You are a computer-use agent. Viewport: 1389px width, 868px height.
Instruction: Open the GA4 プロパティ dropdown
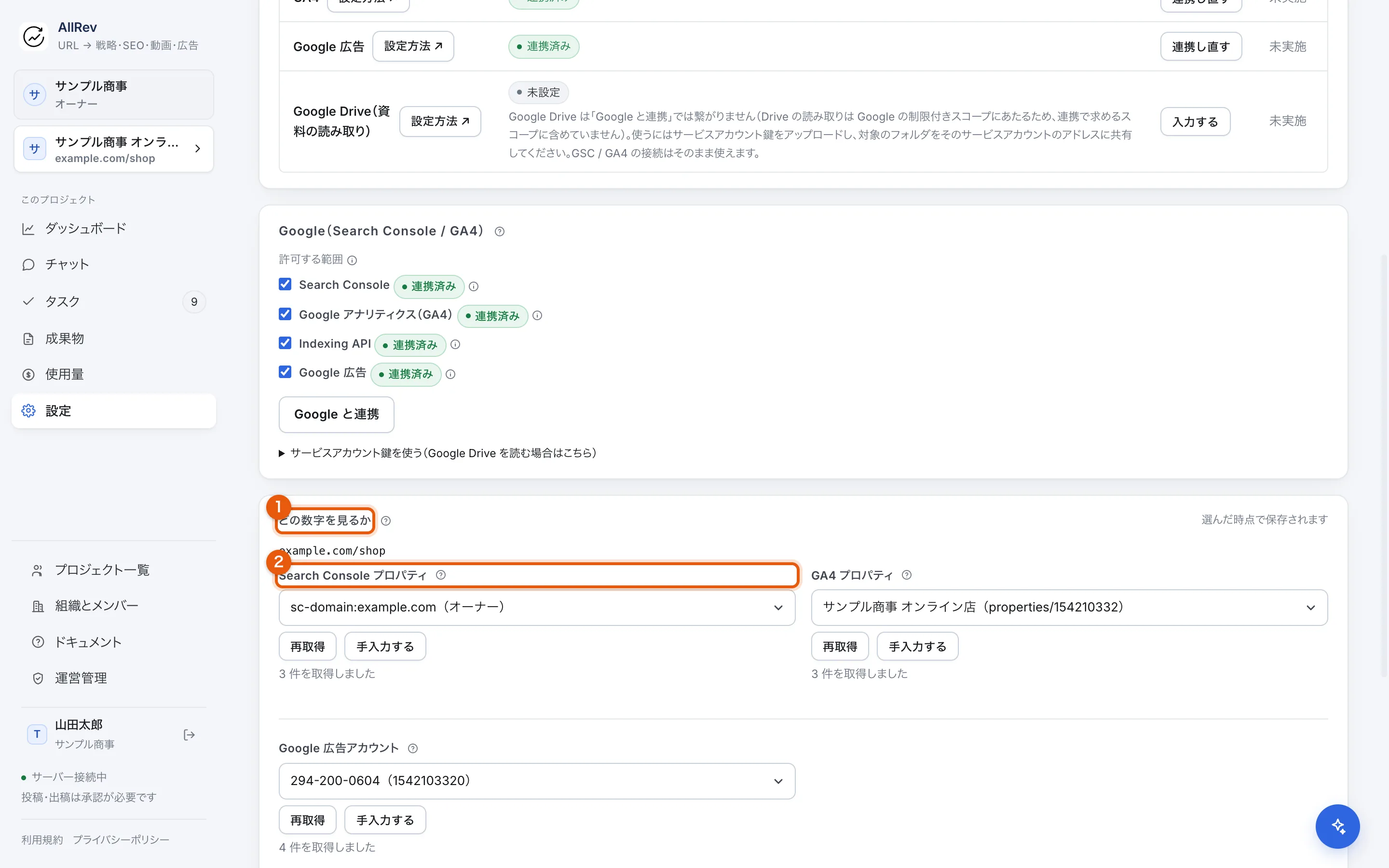tap(1069, 608)
